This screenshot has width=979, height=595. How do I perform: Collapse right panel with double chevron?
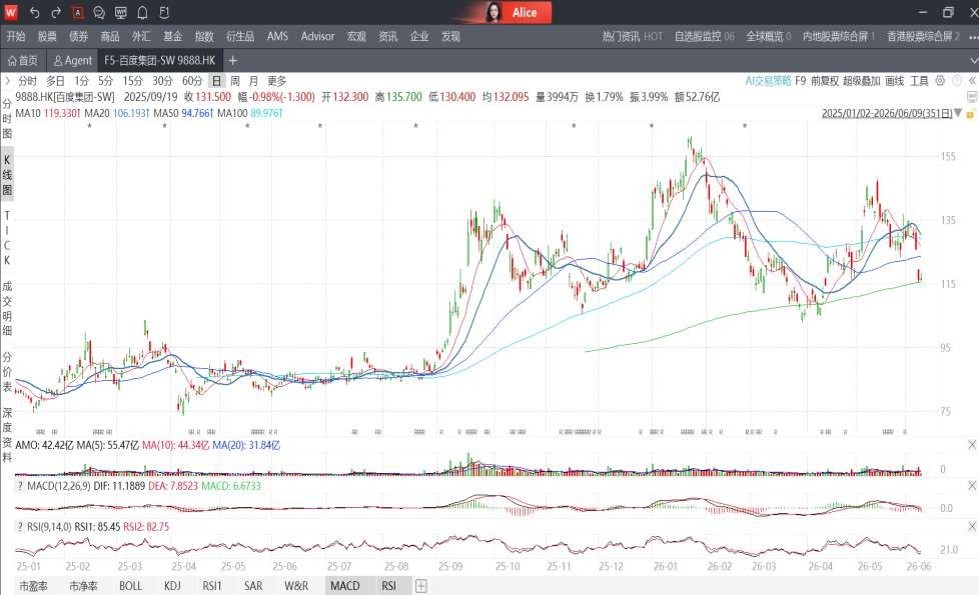click(x=972, y=81)
